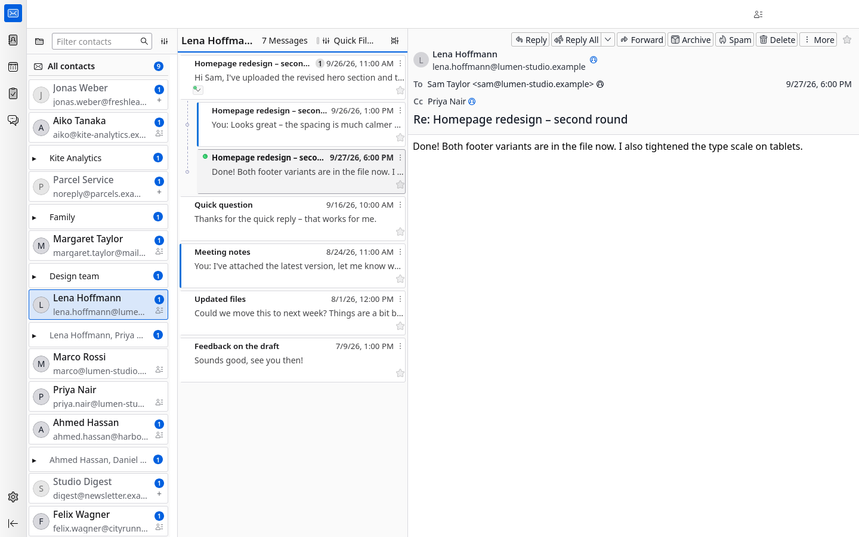The width and height of the screenshot is (859, 537).
Task: Select All contacts entry
Action: coord(98,66)
